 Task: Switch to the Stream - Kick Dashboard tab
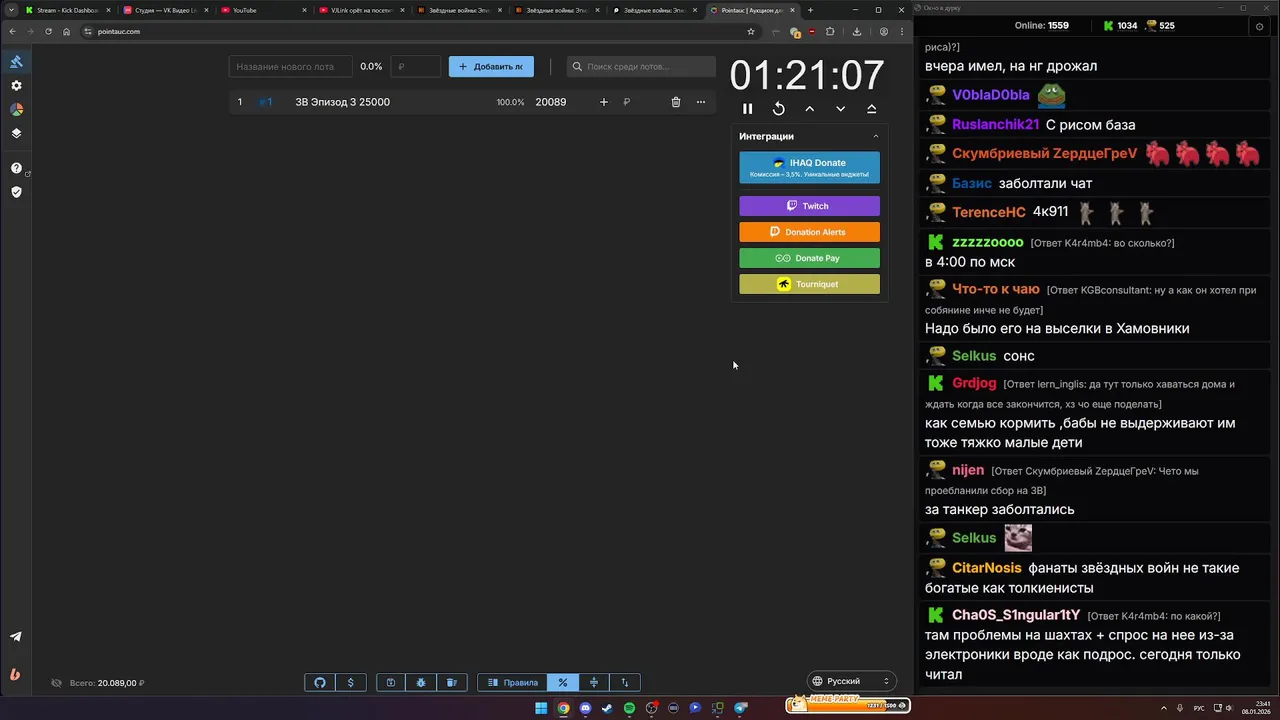(x=66, y=10)
